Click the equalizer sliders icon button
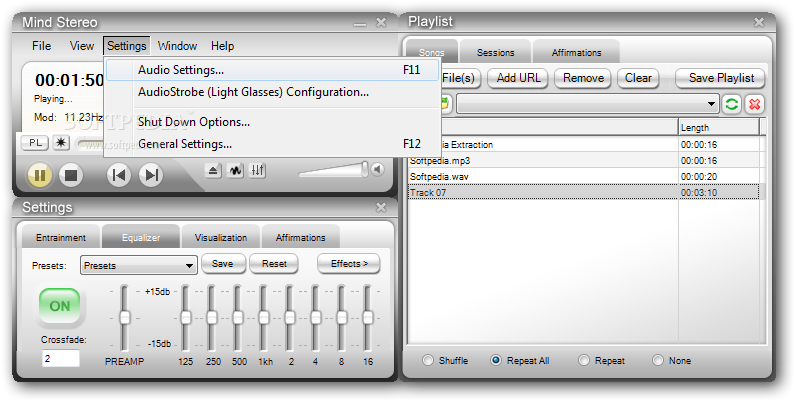This screenshot has width=796, height=402. click(x=257, y=171)
